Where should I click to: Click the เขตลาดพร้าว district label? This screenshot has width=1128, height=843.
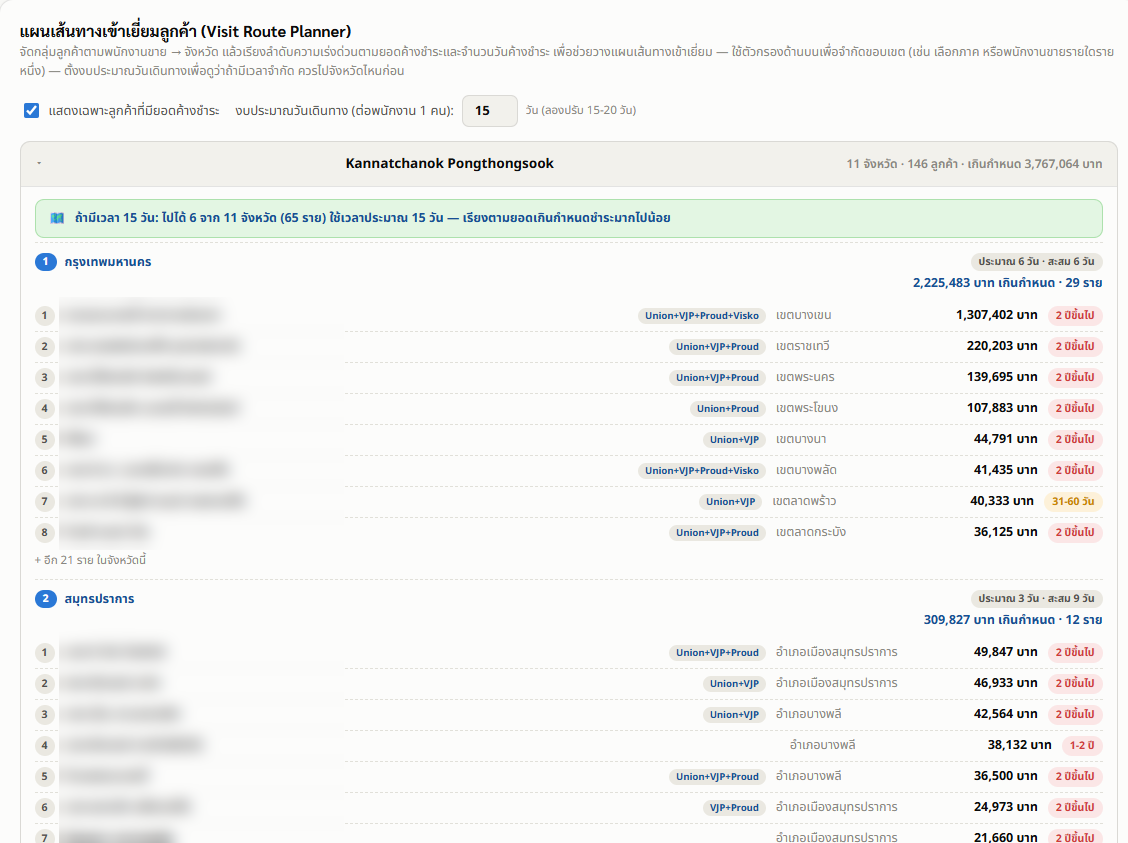[x=804, y=501]
